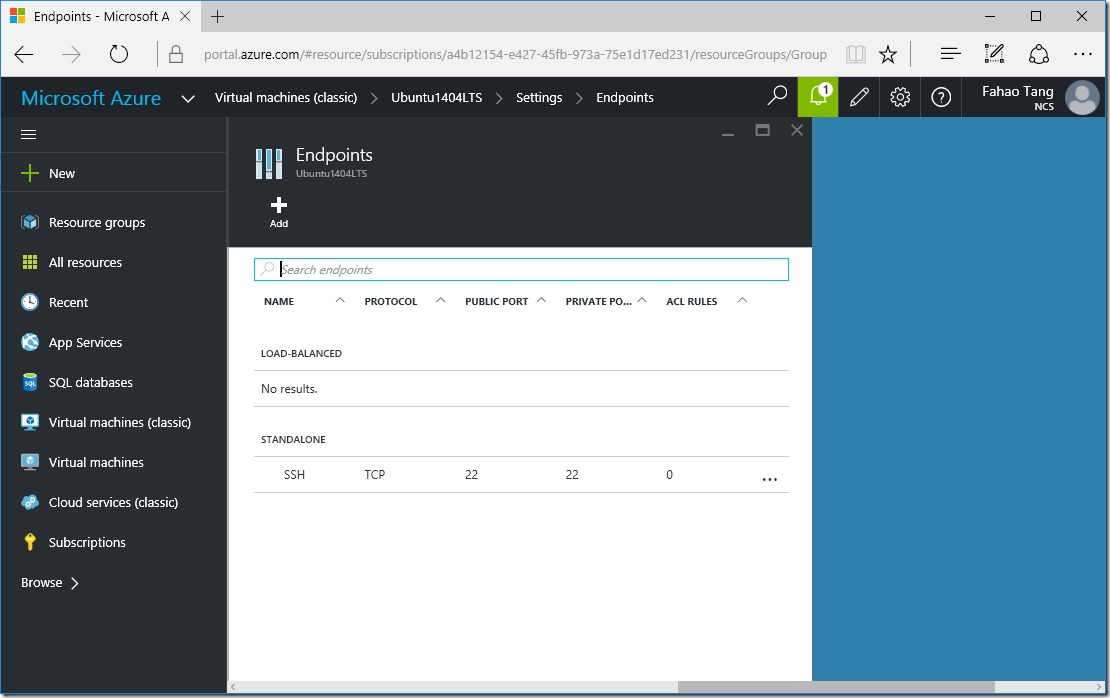Close the Endpoints browser tab
The height and width of the screenshot is (698, 1110).
click(x=185, y=16)
